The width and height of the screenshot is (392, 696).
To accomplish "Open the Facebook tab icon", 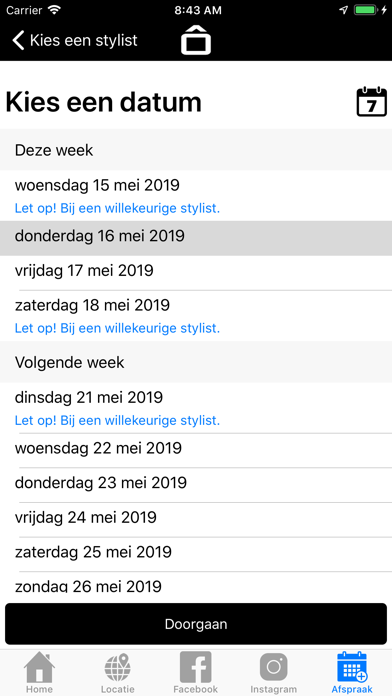I will click(x=196, y=667).
